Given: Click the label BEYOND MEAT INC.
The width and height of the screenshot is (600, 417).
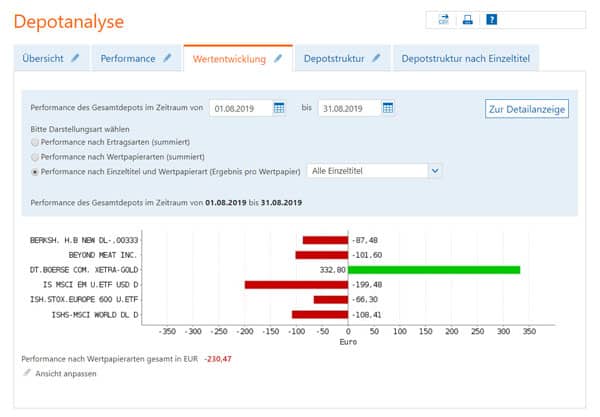Looking at the screenshot, I should point(103,255).
